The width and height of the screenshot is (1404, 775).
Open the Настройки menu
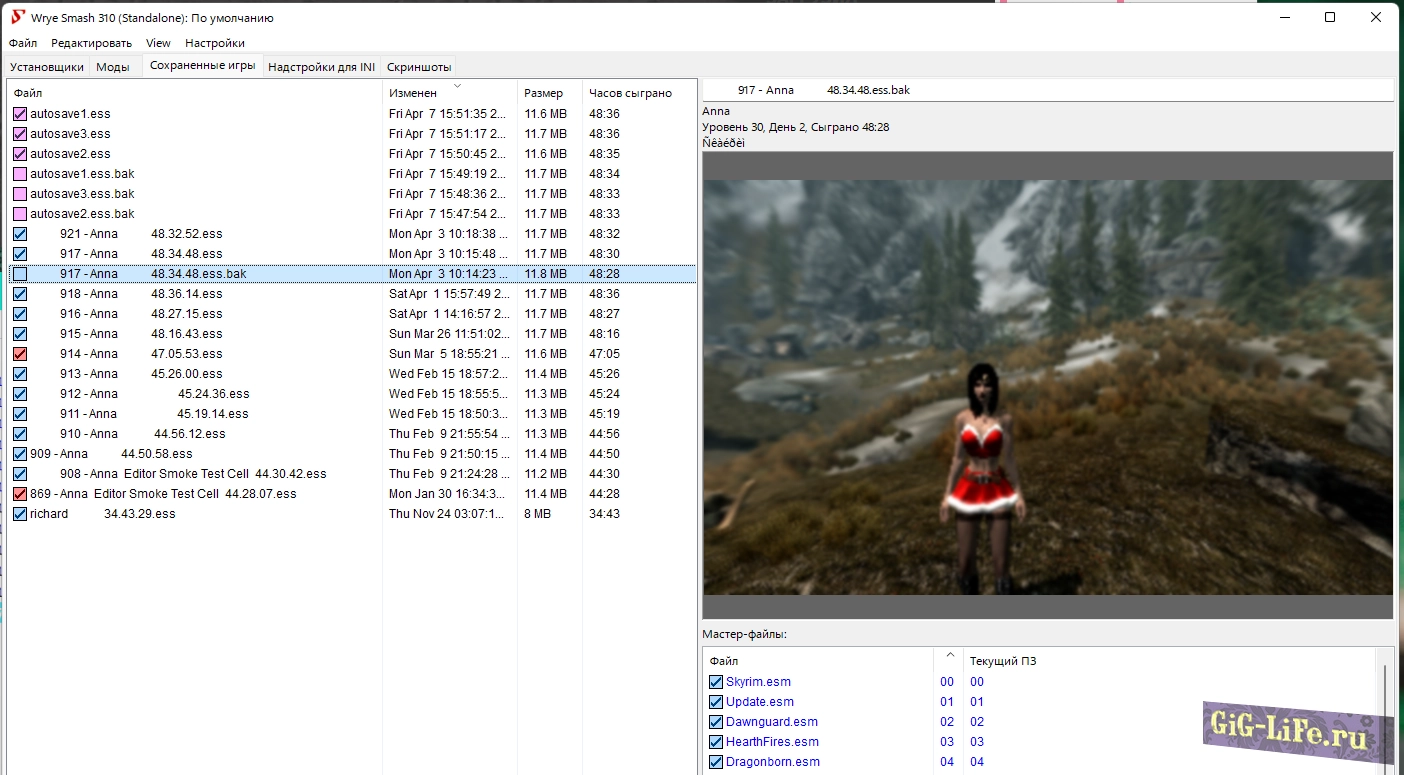pos(215,43)
